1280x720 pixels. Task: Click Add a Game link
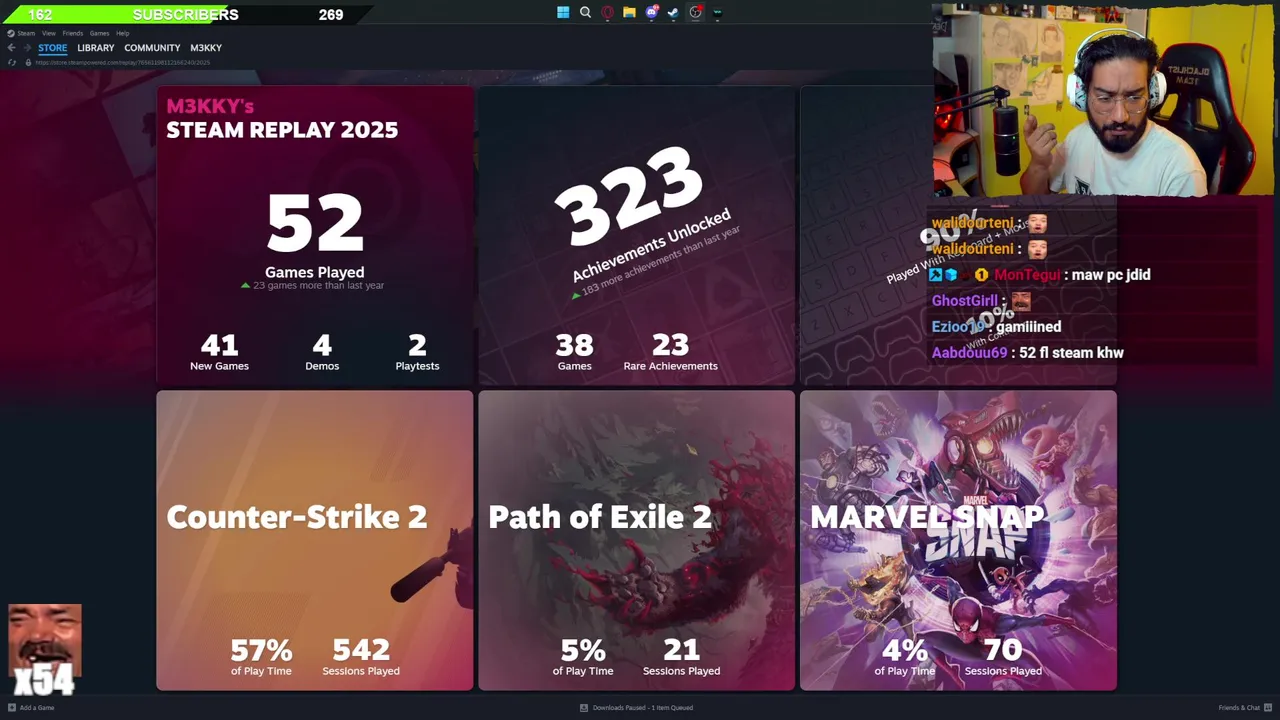point(37,708)
